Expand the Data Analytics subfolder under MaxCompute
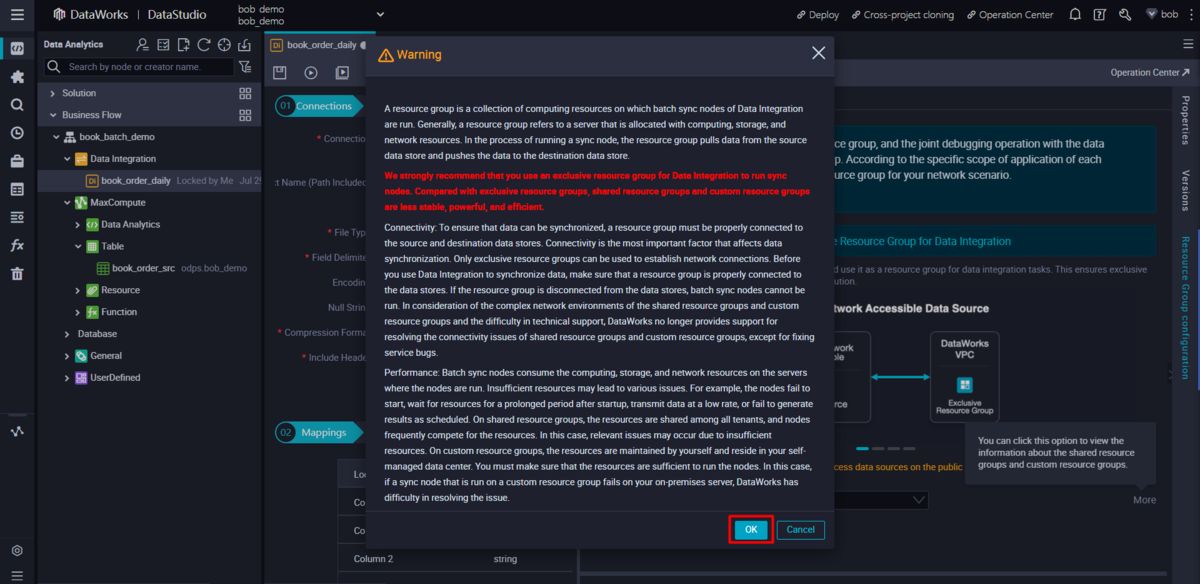Viewport: 1200px width, 584px height. pyautogui.click(x=78, y=225)
